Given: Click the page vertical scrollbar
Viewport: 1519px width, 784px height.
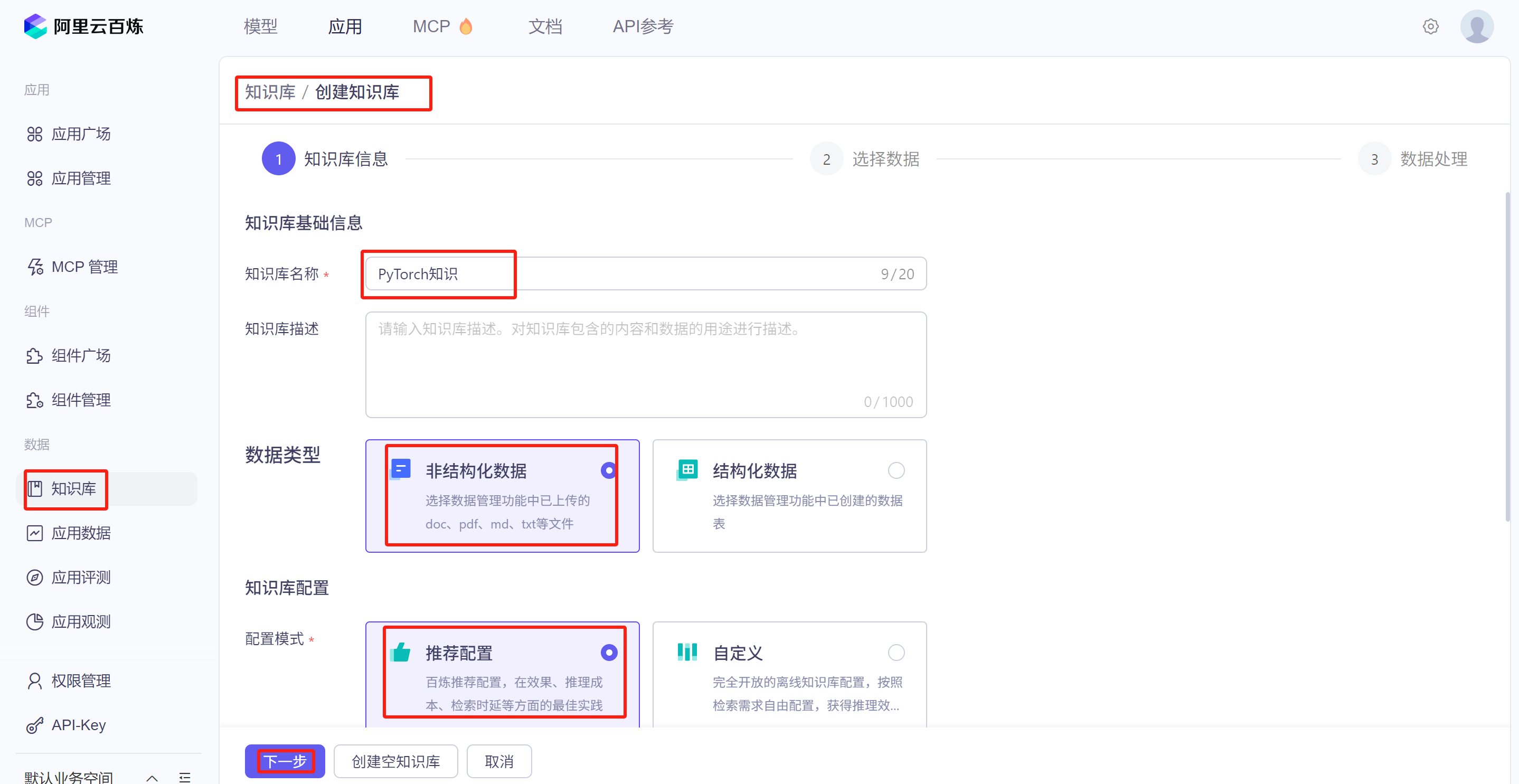Looking at the screenshot, I should pos(1507,357).
